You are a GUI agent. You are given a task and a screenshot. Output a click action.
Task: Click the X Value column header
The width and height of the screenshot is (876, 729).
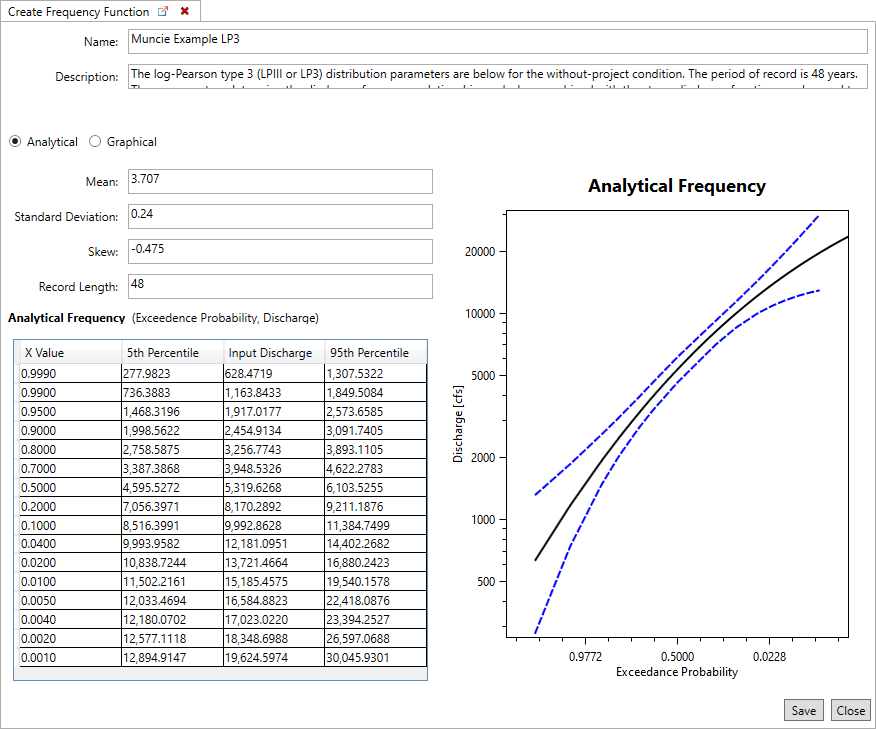[x=68, y=352]
